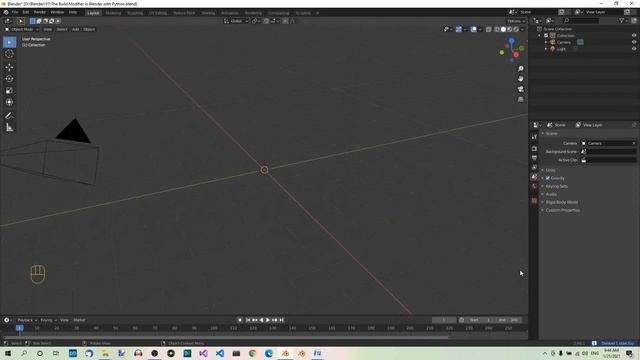The height and width of the screenshot is (360, 640).
Task: Select the Cursor tool in toolbar
Action: [x=9, y=54]
